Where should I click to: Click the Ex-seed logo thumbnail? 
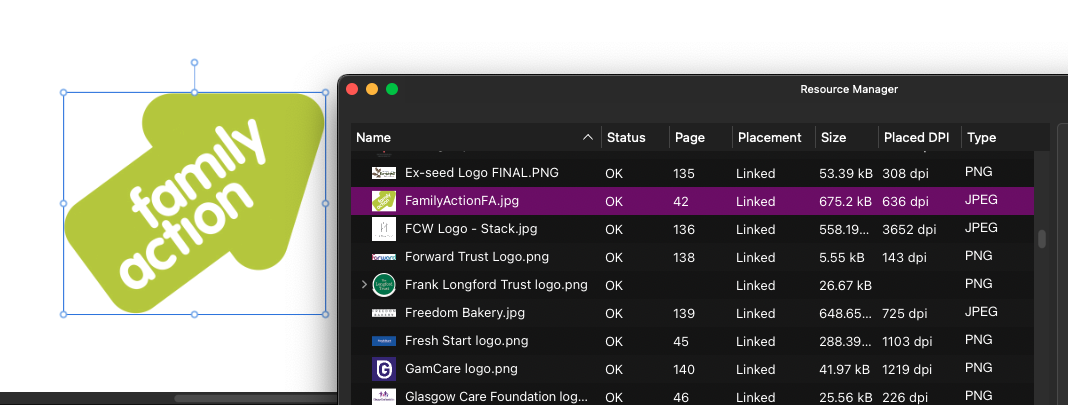click(x=384, y=173)
